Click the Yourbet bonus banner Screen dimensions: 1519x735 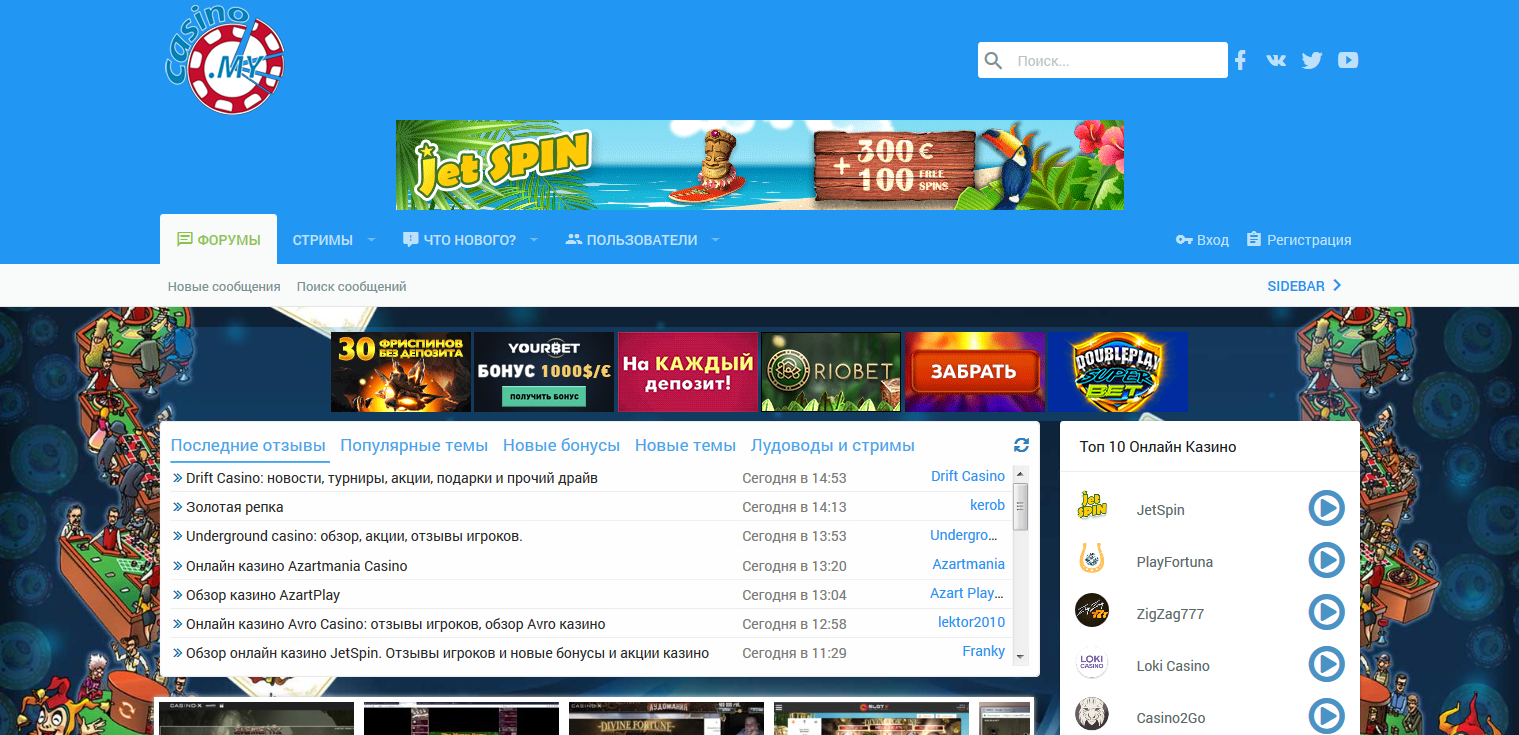544,372
